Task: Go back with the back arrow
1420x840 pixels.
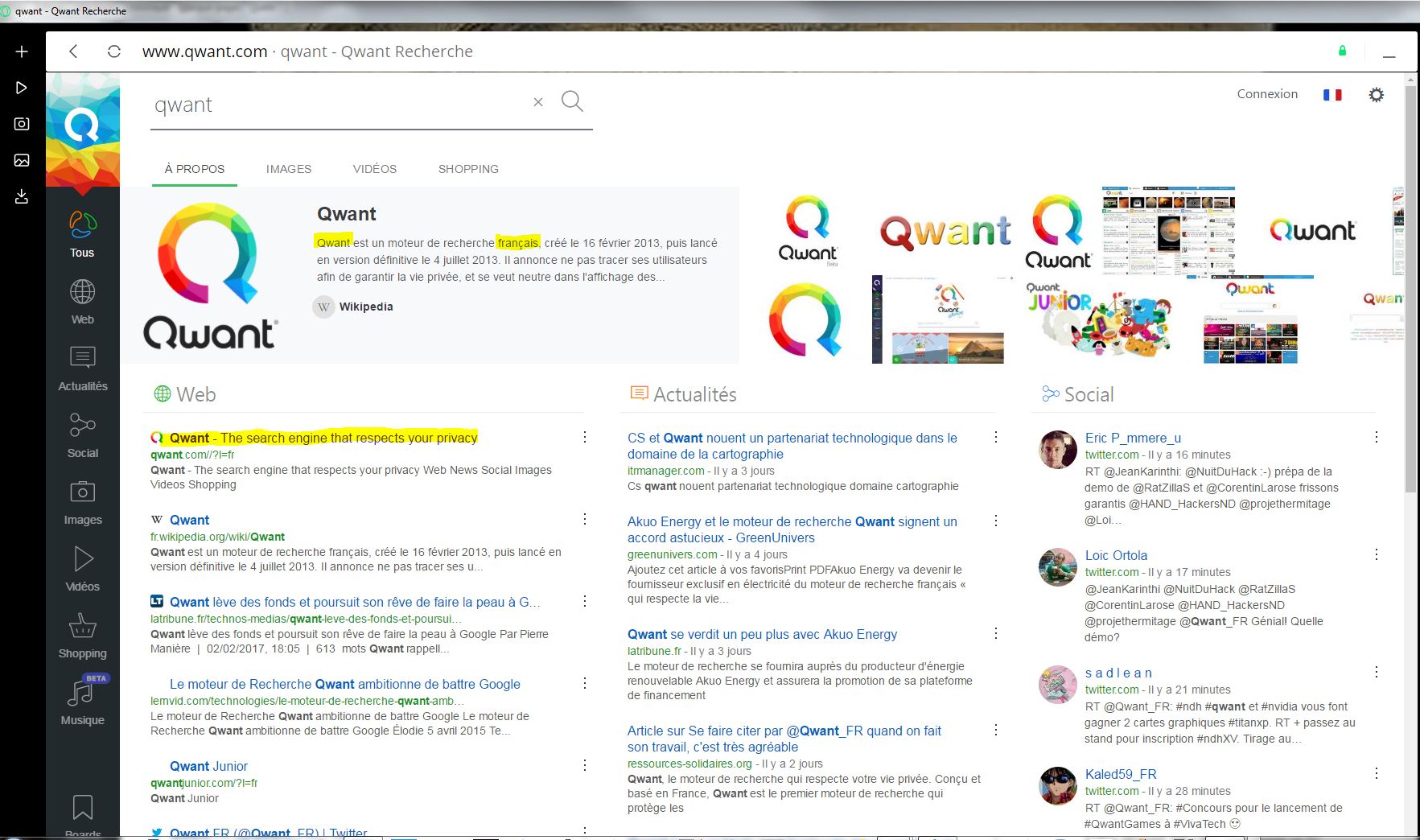Action: point(73,51)
